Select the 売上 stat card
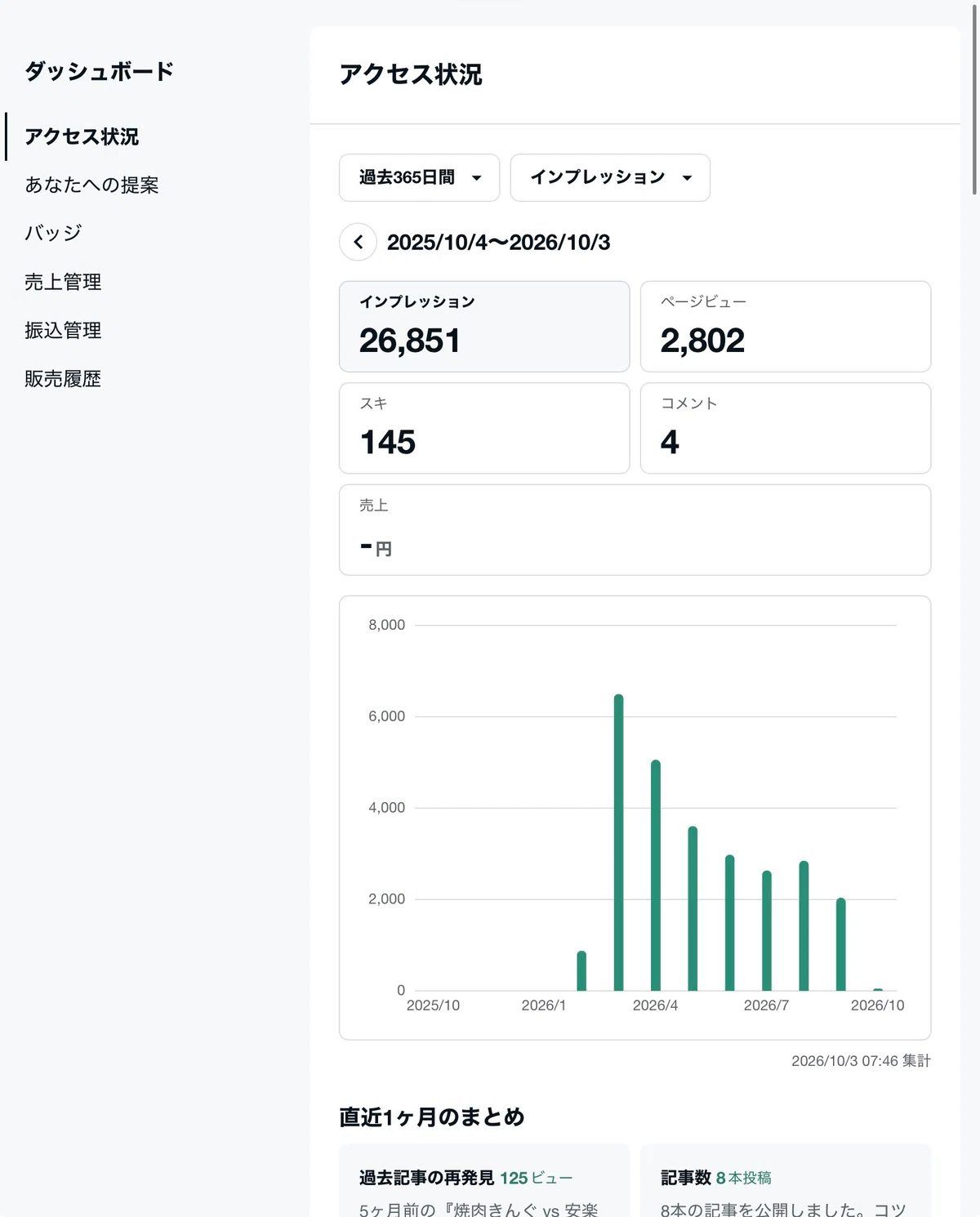The width and height of the screenshot is (980, 1217). [x=635, y=530]
